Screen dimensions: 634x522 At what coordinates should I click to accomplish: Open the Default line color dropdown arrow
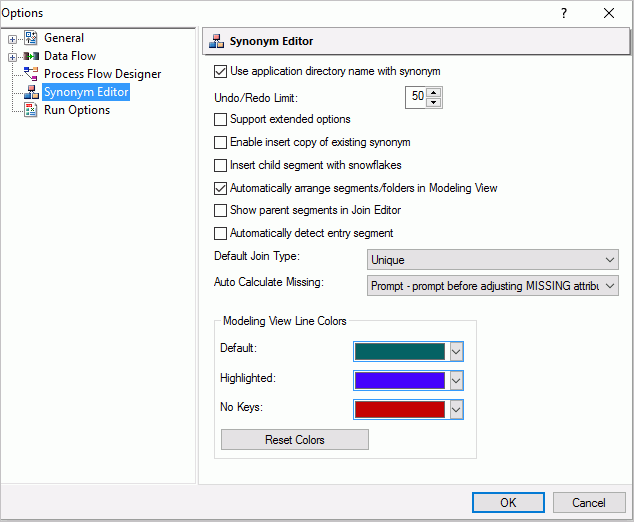click(456, 351)
